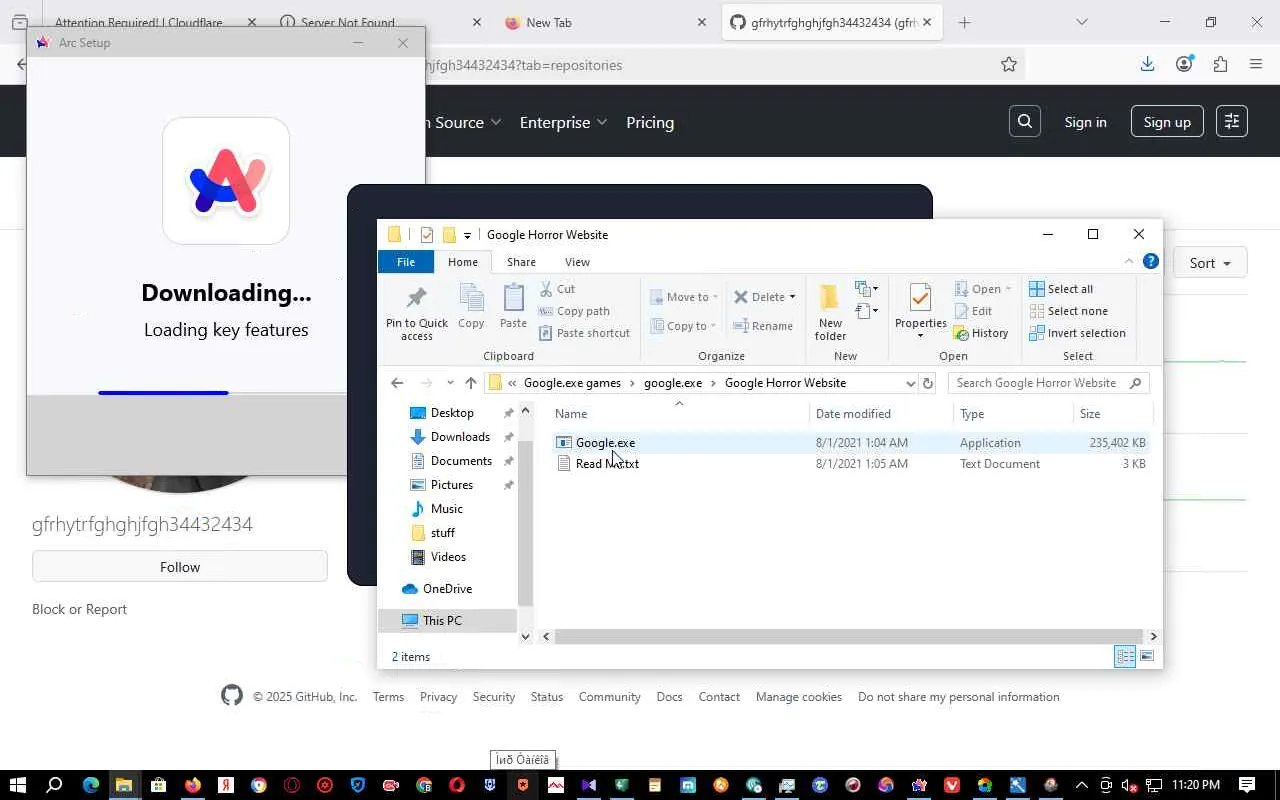Open Videos in the navigation pane

pyautogui.click(x=448, y=557)
